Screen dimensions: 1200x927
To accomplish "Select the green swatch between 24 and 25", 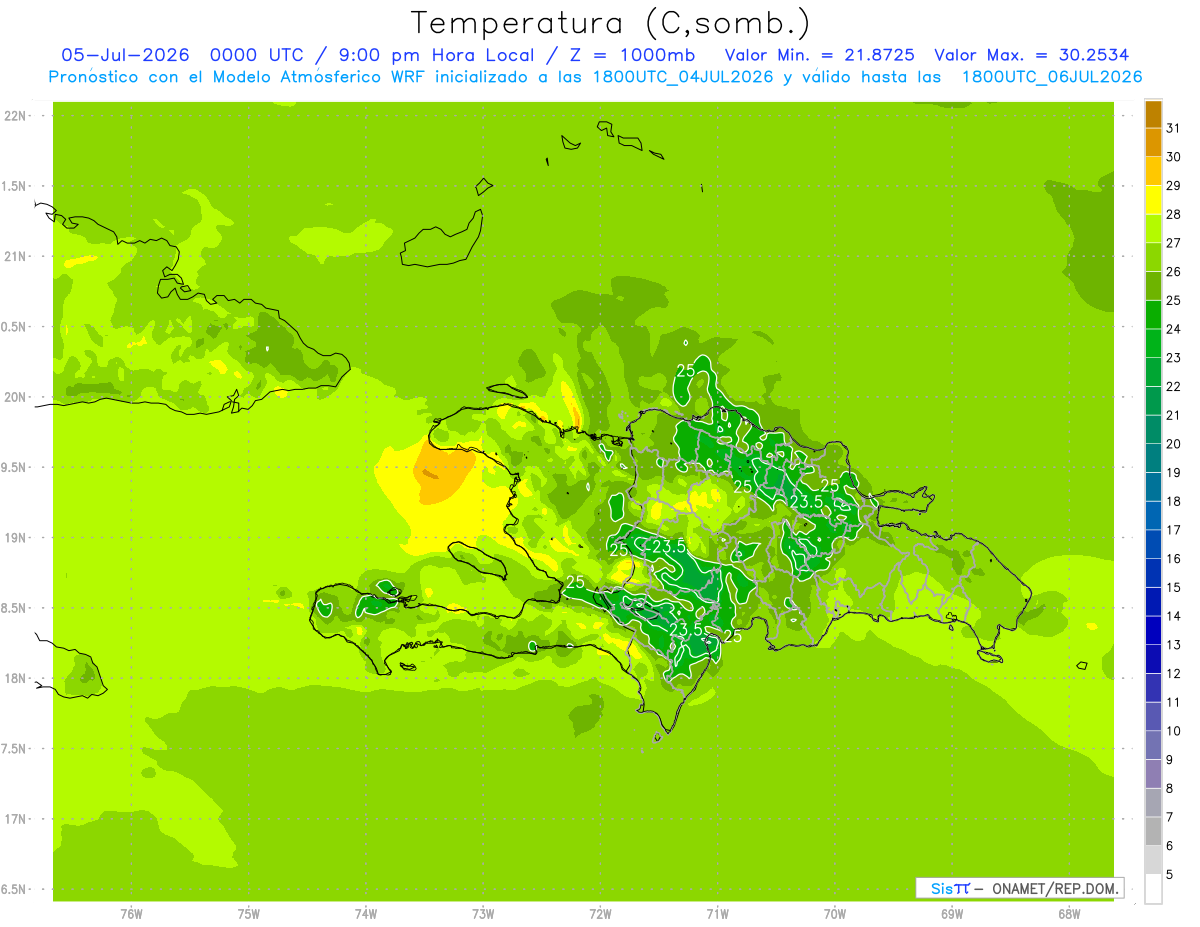I will (x=1153, y=315).
